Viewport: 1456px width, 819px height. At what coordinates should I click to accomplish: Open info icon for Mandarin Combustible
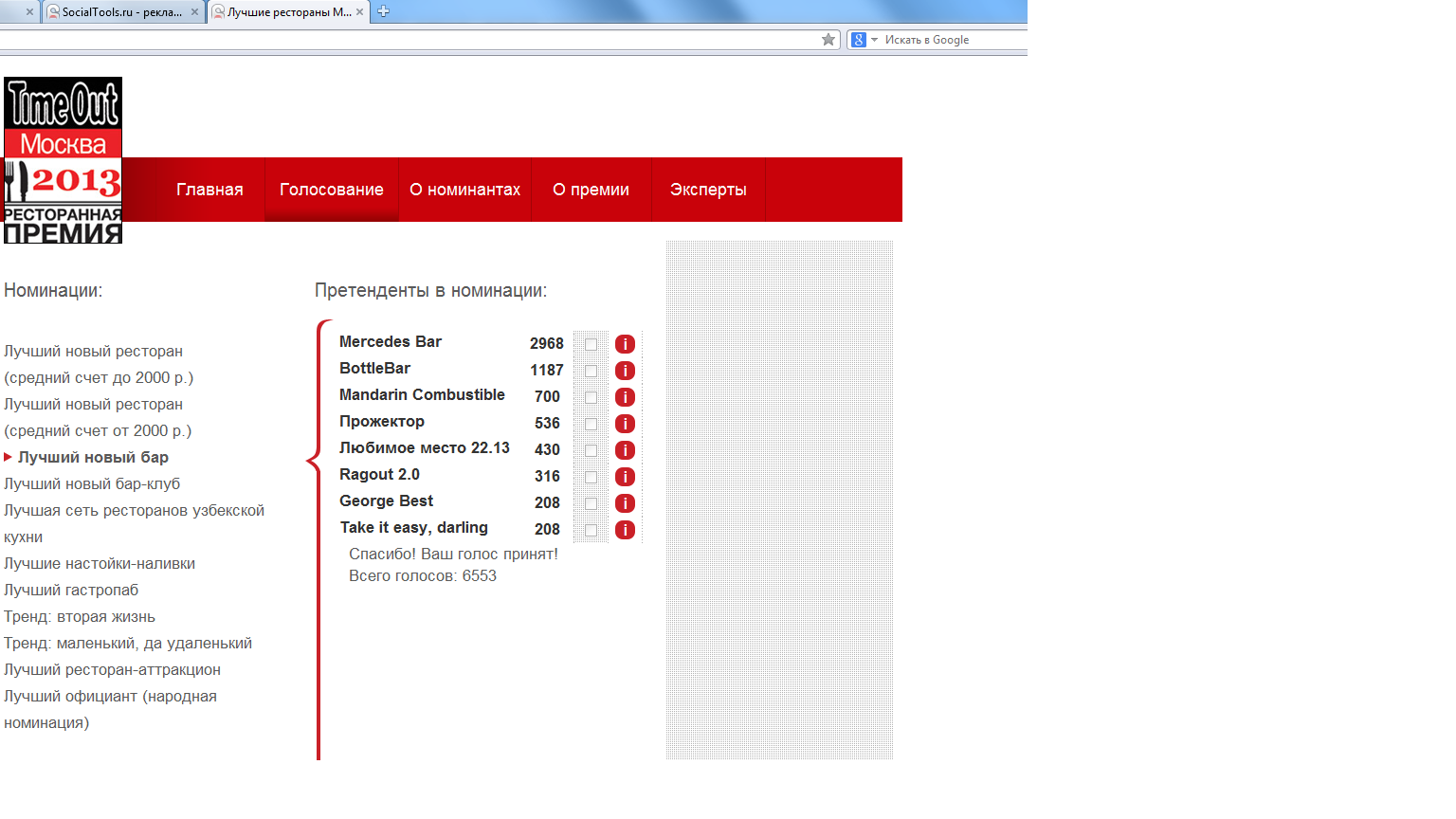click(625, 397)
